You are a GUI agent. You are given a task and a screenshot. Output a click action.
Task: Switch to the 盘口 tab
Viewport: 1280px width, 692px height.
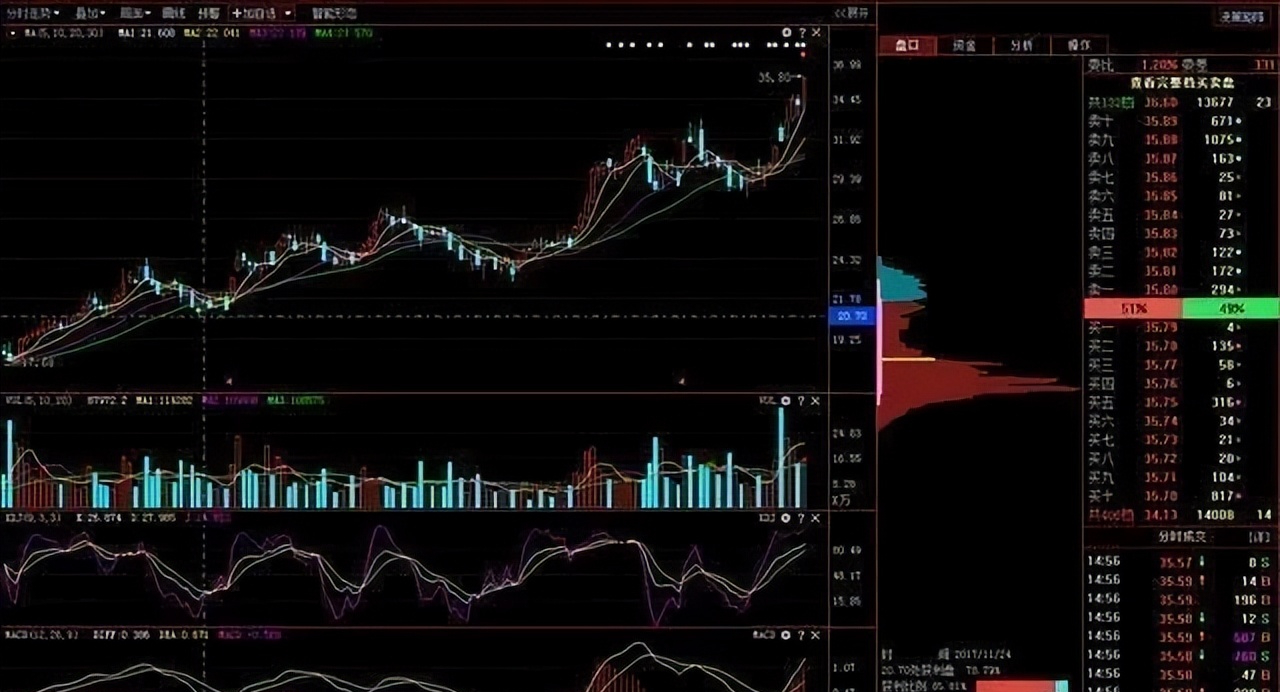pos(906,45)
